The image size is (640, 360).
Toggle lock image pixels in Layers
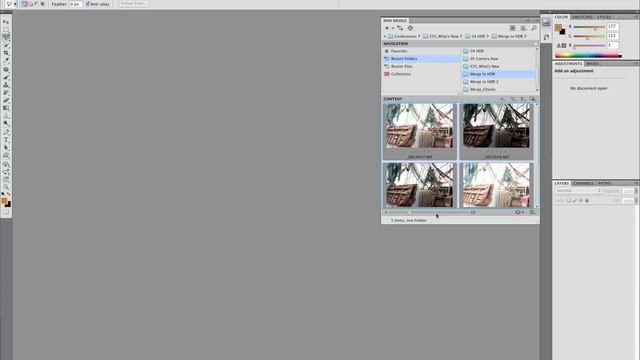tap(575, 200)
